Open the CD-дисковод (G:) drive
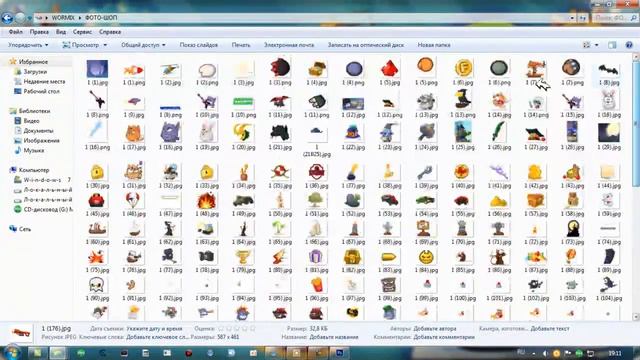This screenshot has height=360, width=640. point(48,209)
